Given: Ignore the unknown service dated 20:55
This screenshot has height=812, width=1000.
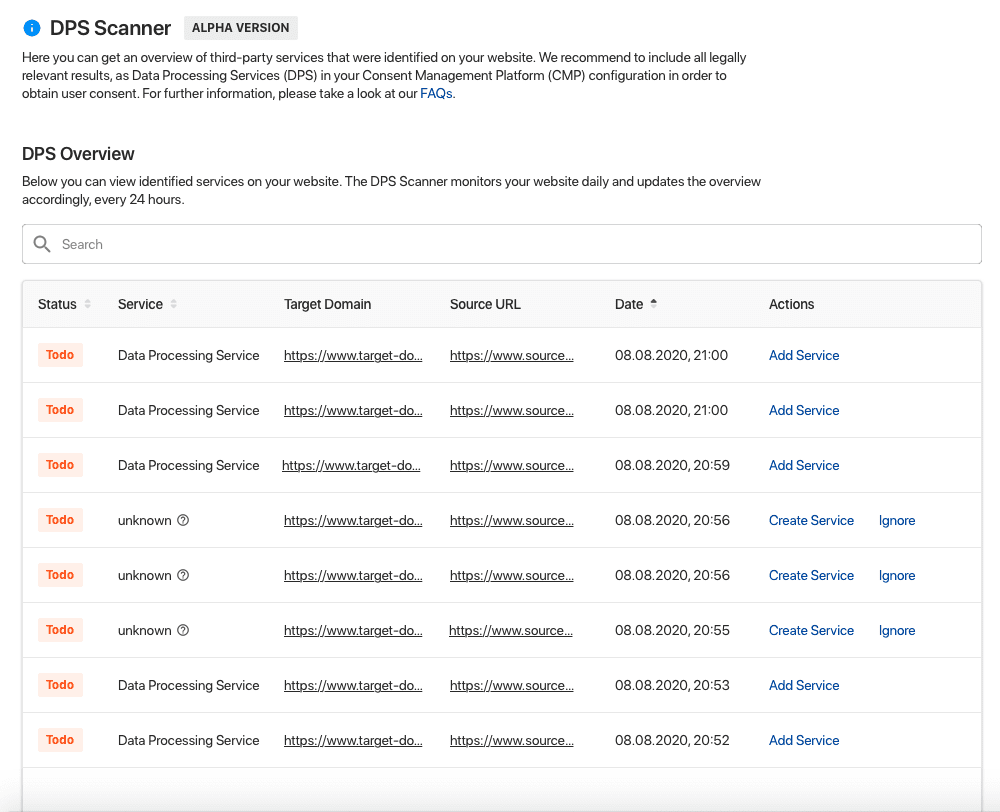Looking at the screenshot, I should [x=897, y=630].
